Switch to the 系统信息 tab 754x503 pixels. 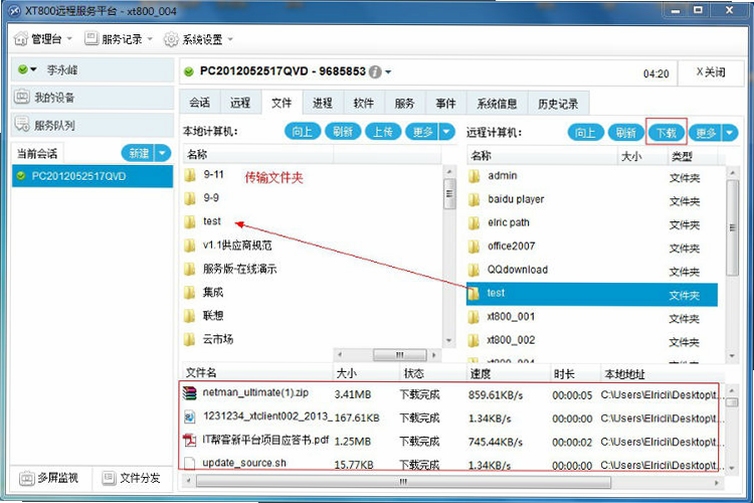(x=497, y=103)
